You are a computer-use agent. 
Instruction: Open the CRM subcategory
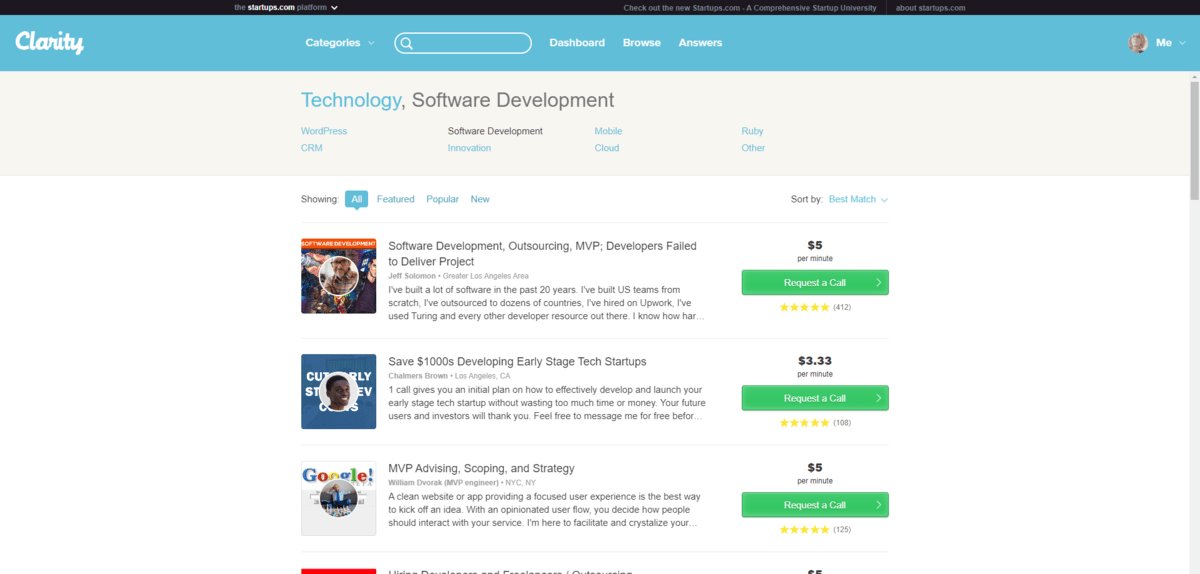pyautogui.click(x=312, y=148)
